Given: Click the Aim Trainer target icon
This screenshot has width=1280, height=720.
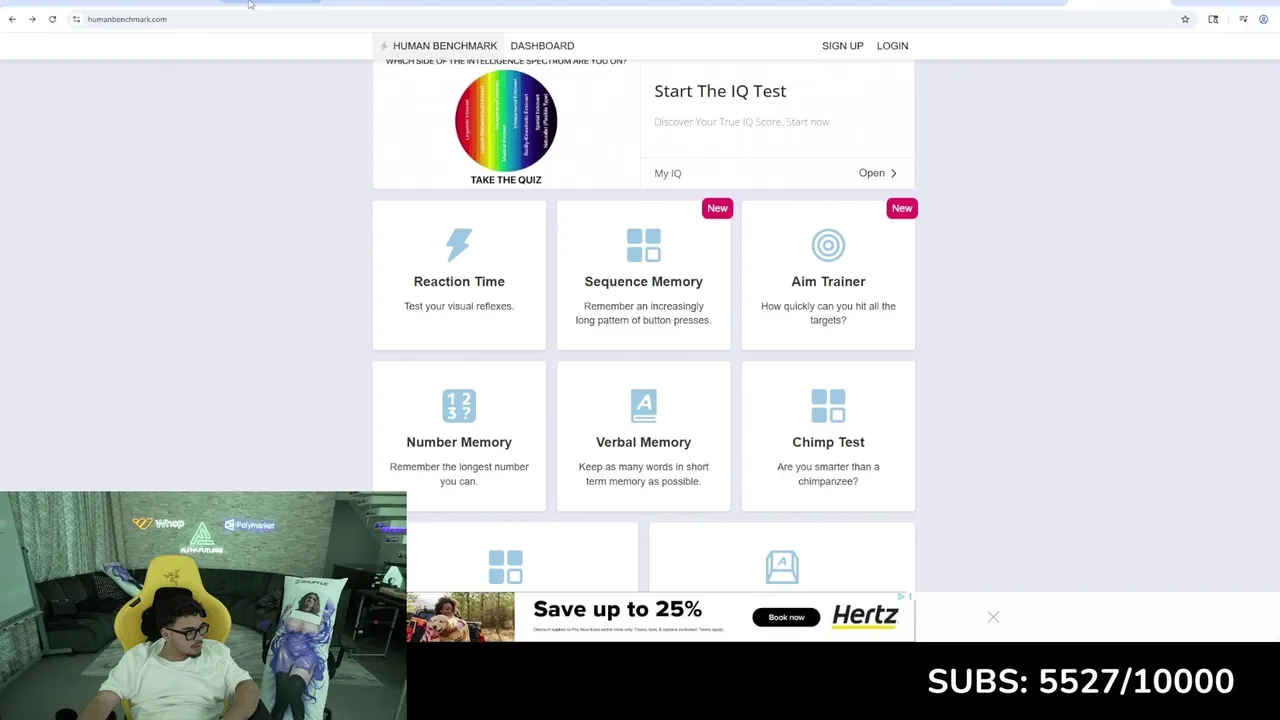Looking at the screenshot, I should tap(828, 245).
